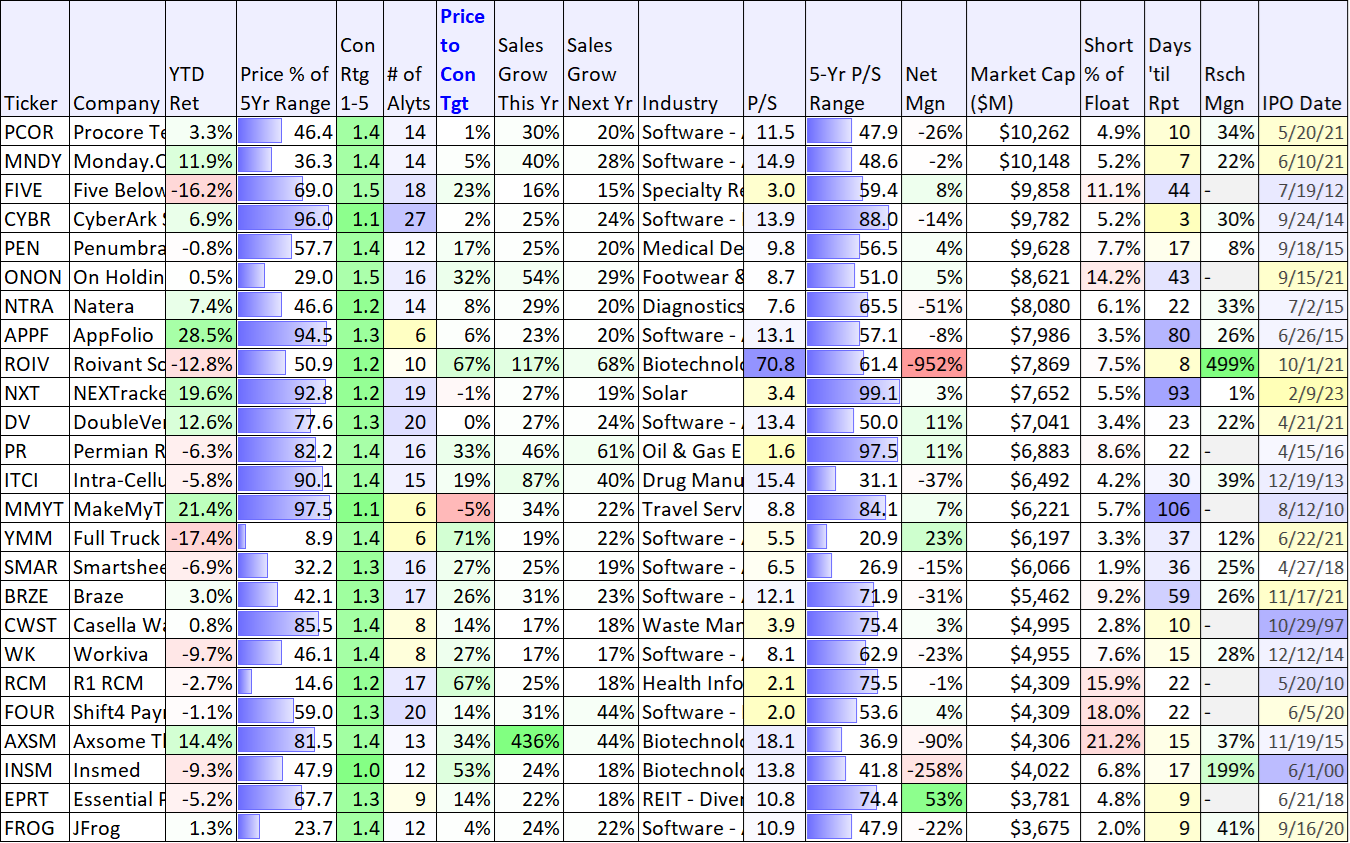This screenshot has height=843, width=1350.
Task: Click YMM YTD return -17.4%
Action: pos(202,538)
